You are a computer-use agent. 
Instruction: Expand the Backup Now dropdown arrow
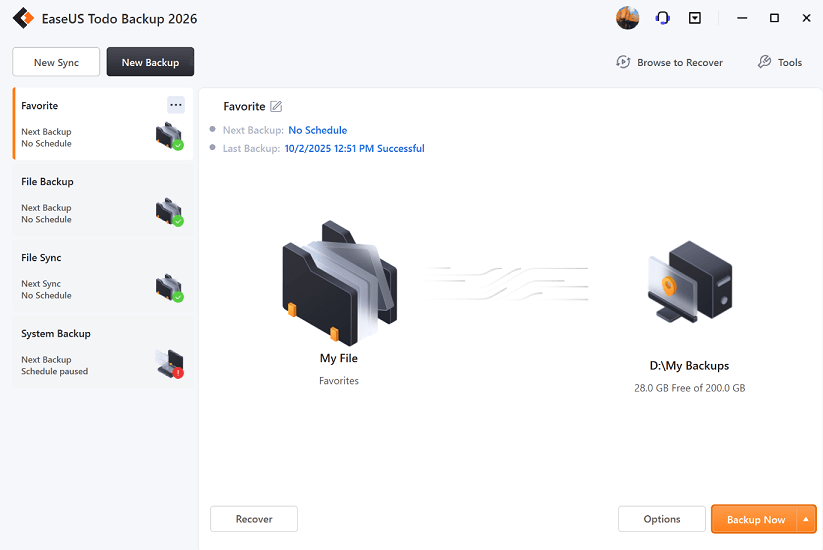tap(806, 519)
